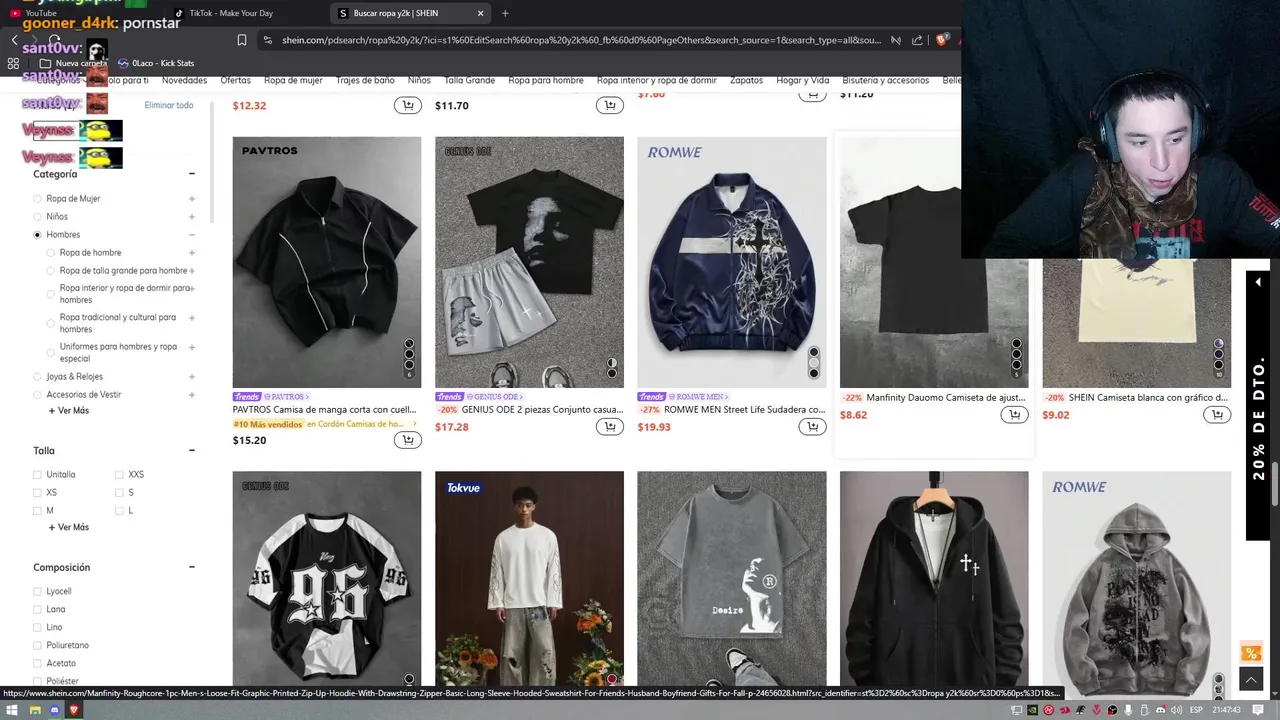Collapse the Categoría filter section
This screenshot has height=720, width=1280.
click(x=191, y=174)
